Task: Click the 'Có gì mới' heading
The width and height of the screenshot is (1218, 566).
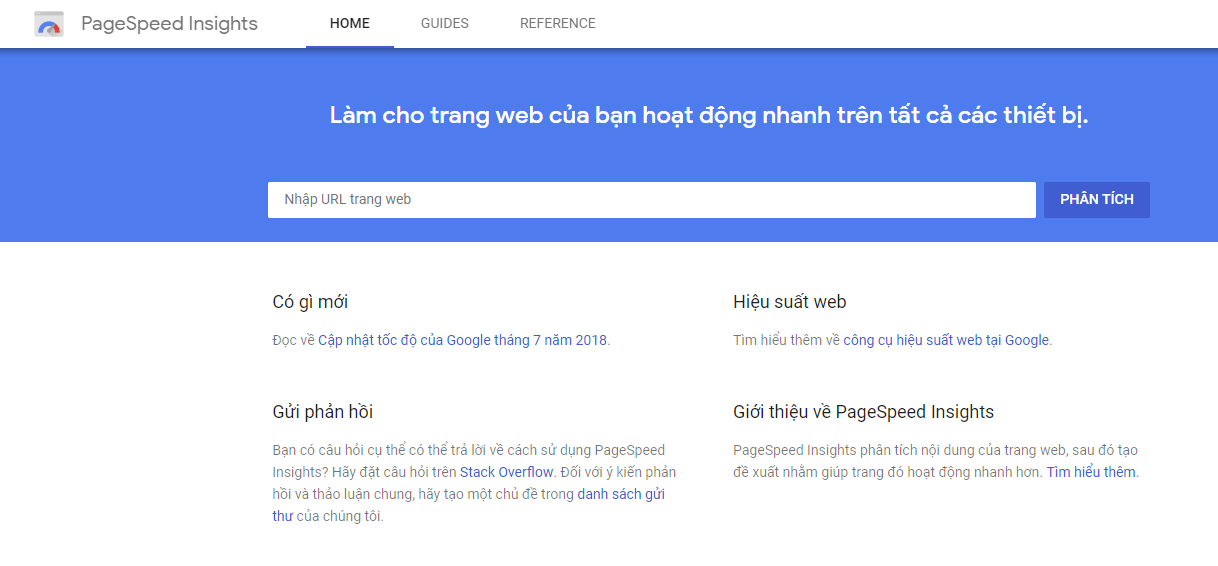Action: [x=310, y=302]
